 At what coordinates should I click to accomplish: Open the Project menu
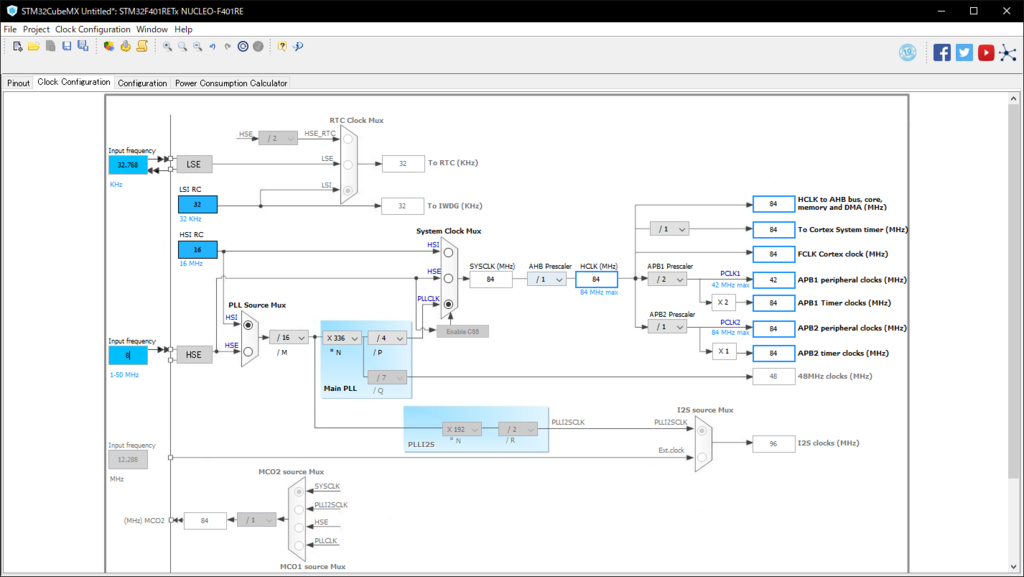[36, 29]
